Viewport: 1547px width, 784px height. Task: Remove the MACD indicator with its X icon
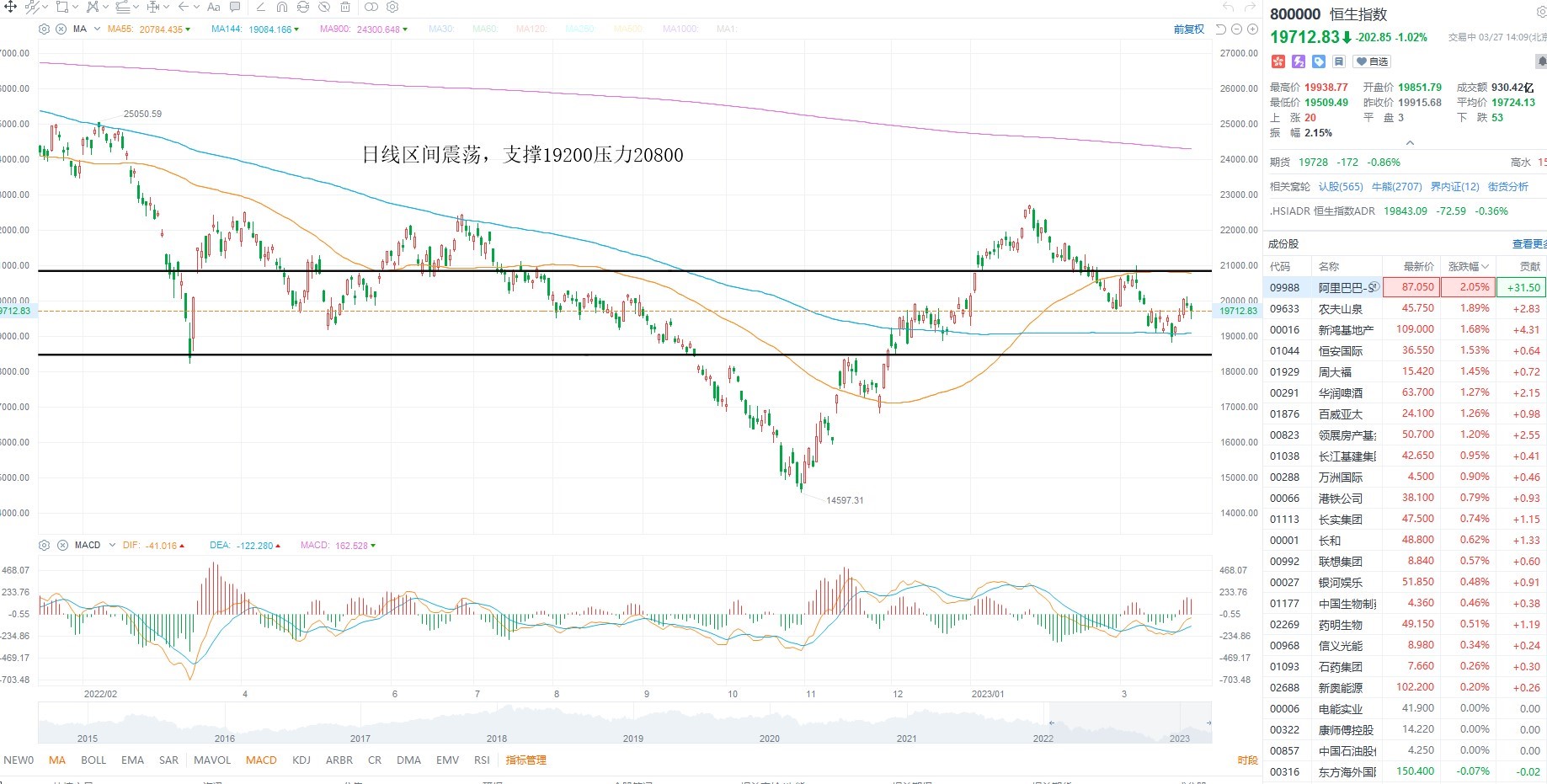coord(62,546)
